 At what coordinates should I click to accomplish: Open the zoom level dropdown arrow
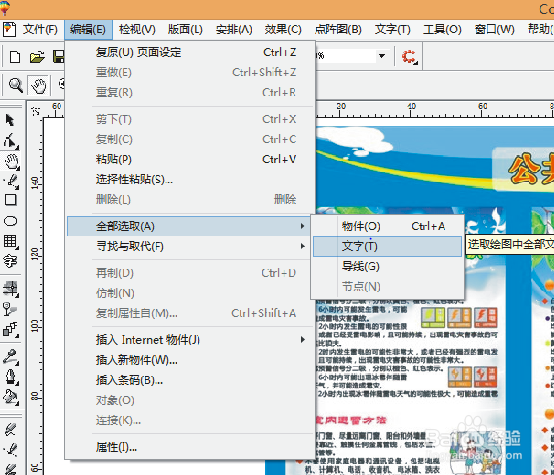tap(382, 56)
